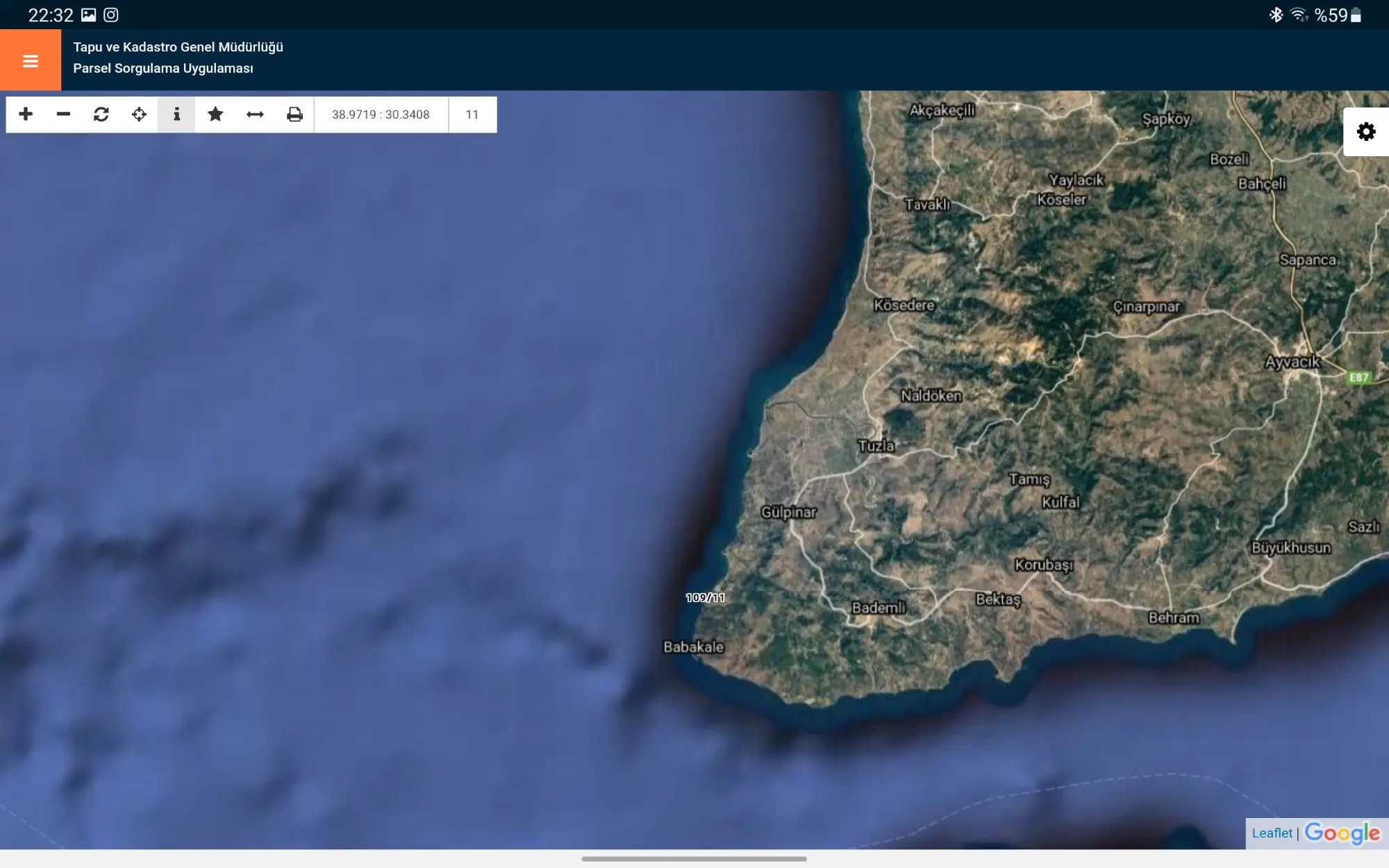1389x868 pixels.
Task: Click the E87 road marker
Action: 1358,378
